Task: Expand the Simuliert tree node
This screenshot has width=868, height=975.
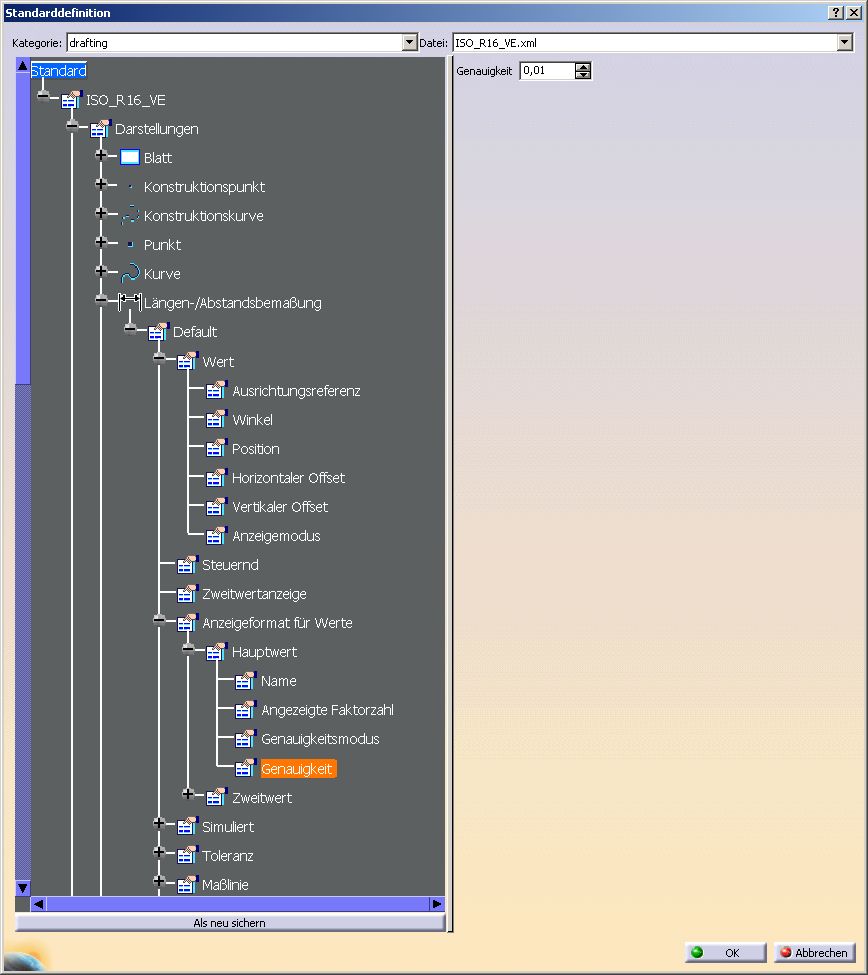Action: pyautogui.click(x=159, y=823)
